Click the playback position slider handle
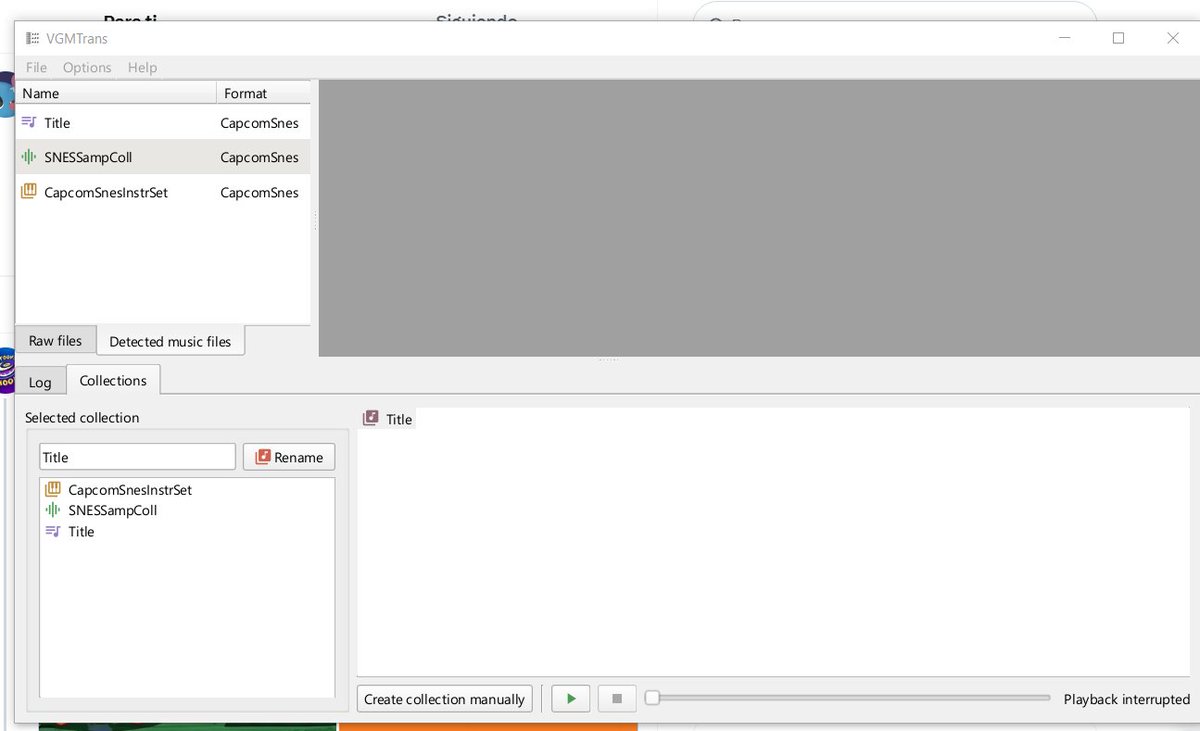 click(652, 698)
